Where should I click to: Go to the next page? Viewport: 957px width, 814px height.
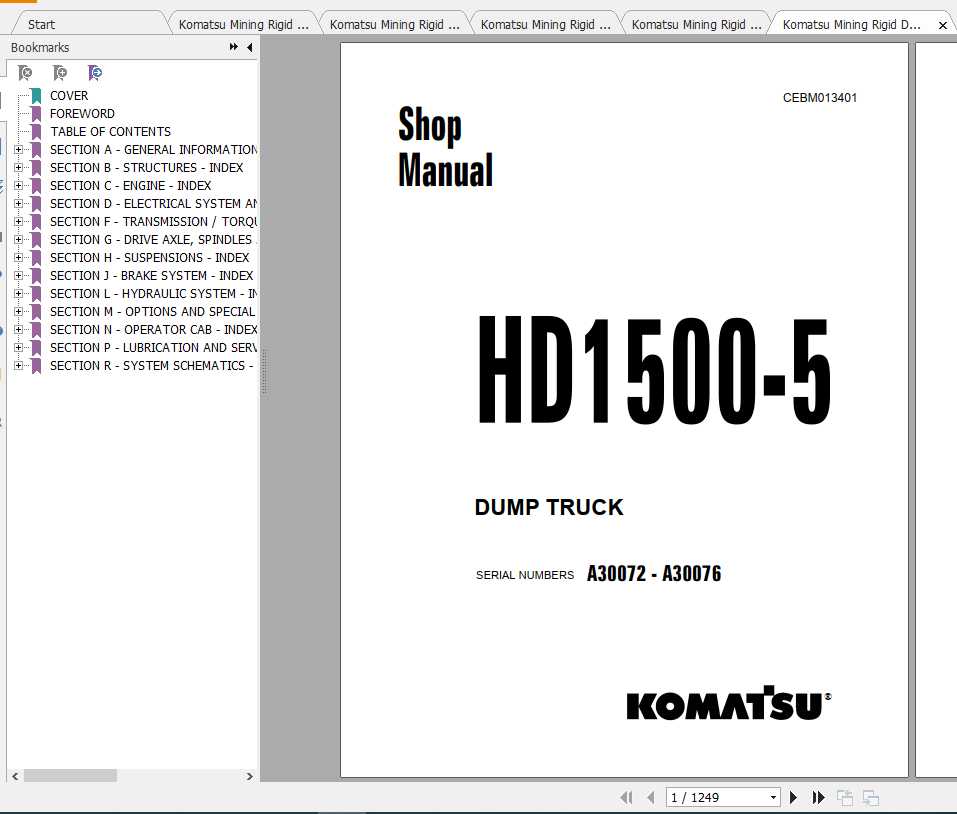(793, 798)
